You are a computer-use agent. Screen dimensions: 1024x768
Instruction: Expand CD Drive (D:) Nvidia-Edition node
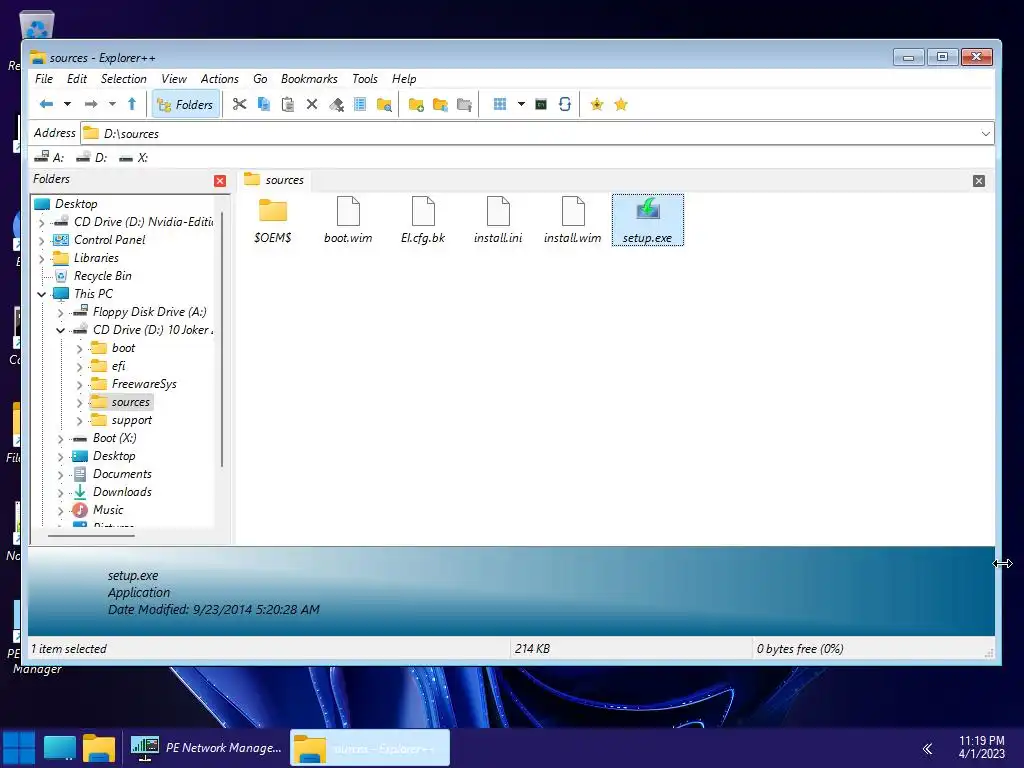point(42,223)
